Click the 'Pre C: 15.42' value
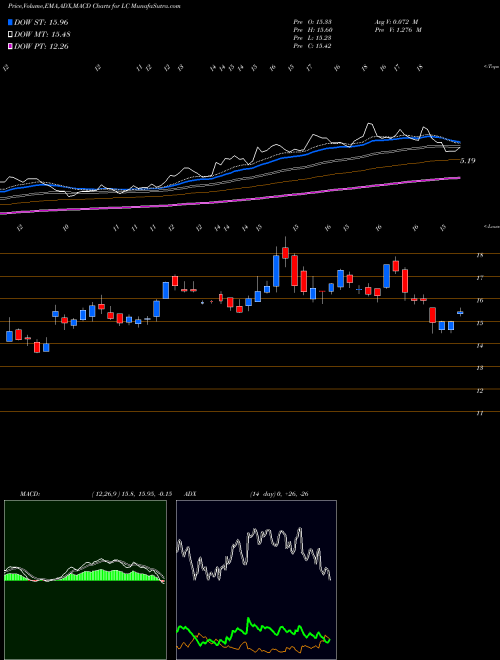Viewport: 500px width, 660px height. [x=312, y=46]
